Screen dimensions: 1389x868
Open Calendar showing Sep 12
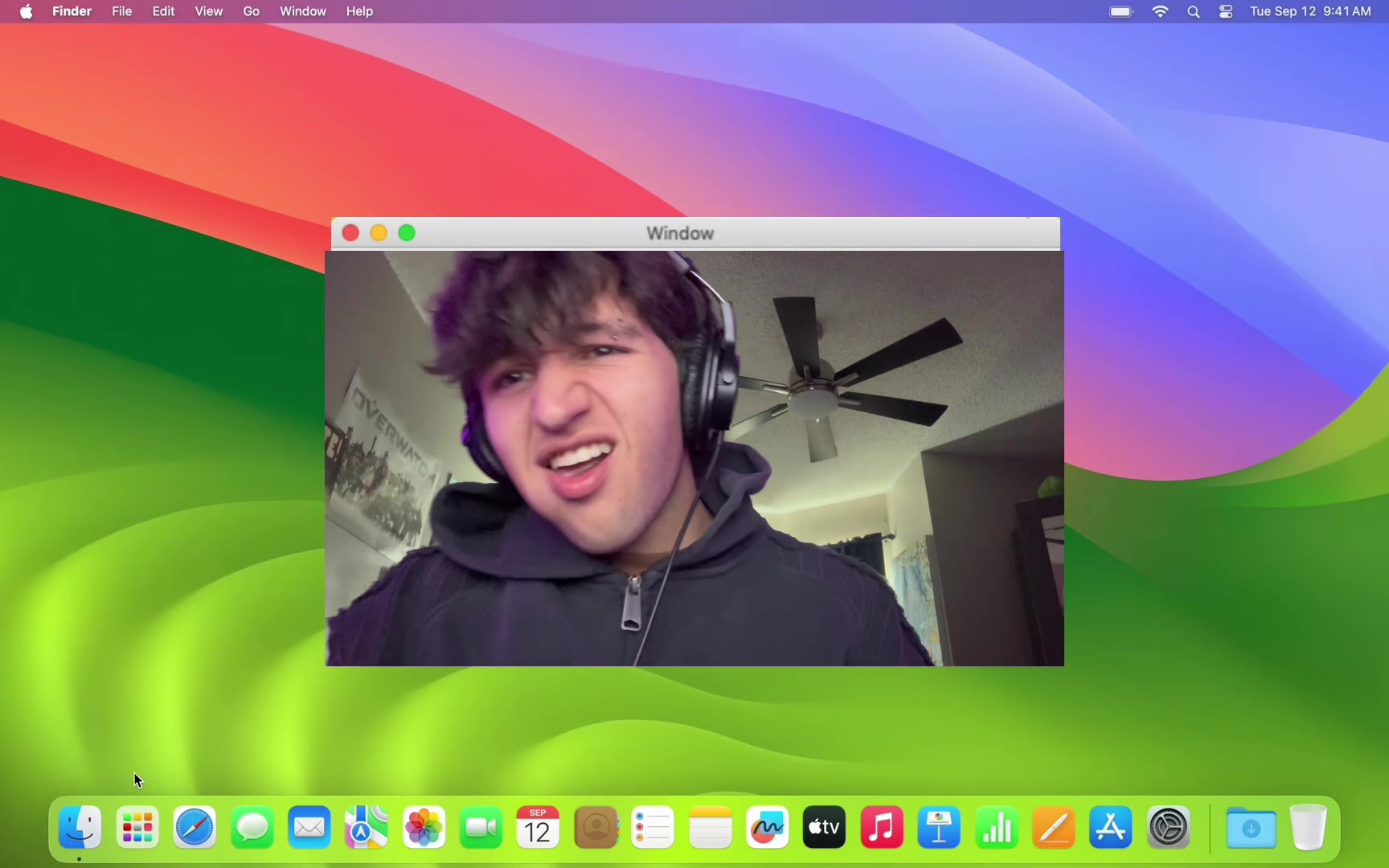coord(539,828)
